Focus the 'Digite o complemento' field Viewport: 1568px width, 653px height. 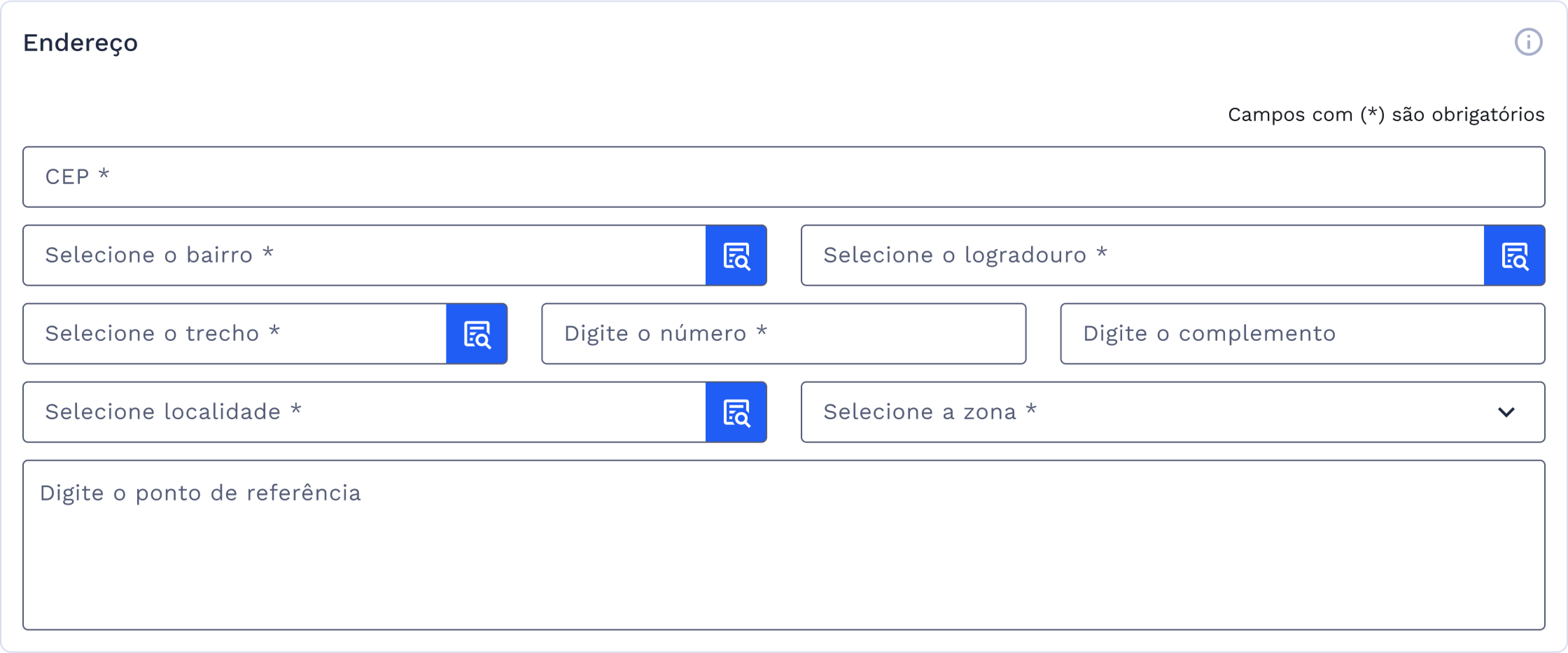tap(1302, 334)
